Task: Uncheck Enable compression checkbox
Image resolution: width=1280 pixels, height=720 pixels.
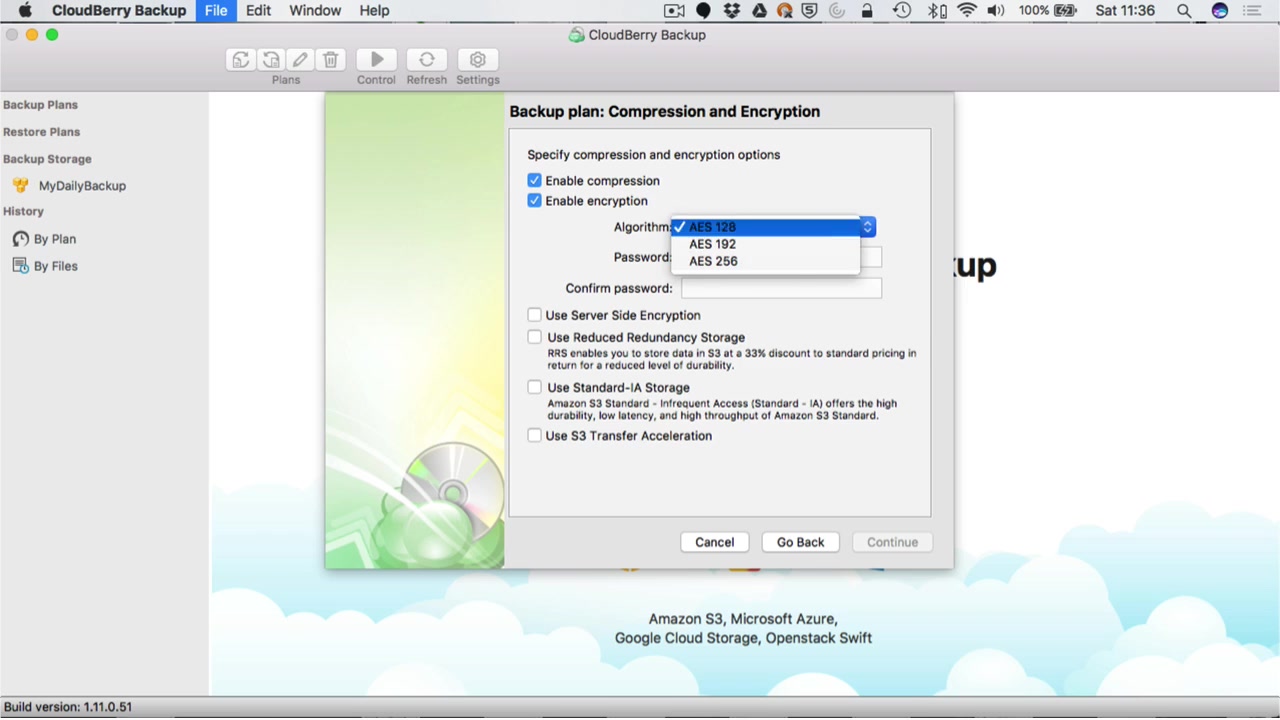Action: (x=534, y=181)
